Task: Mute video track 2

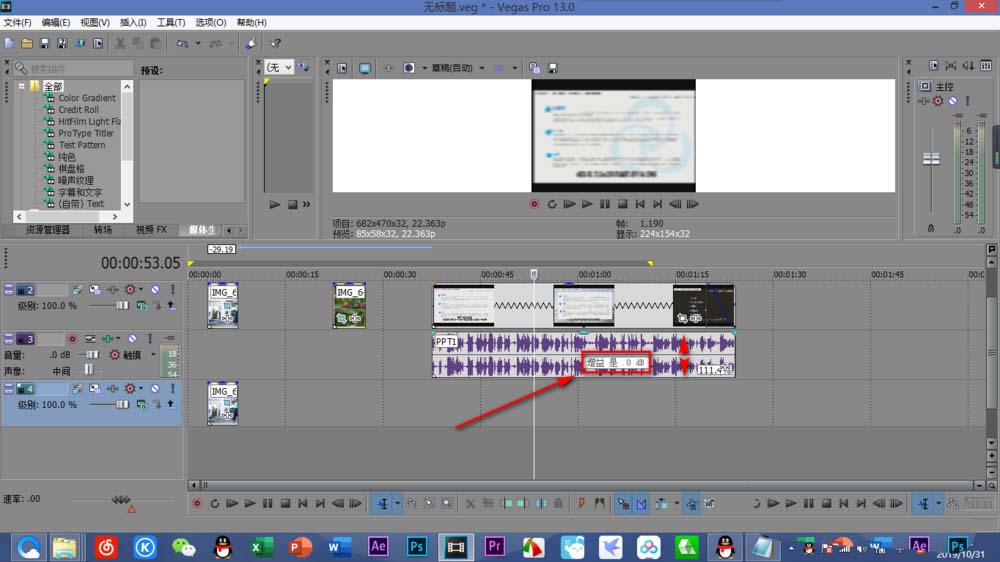Action: pyautogui.click(x=155, y=289)
